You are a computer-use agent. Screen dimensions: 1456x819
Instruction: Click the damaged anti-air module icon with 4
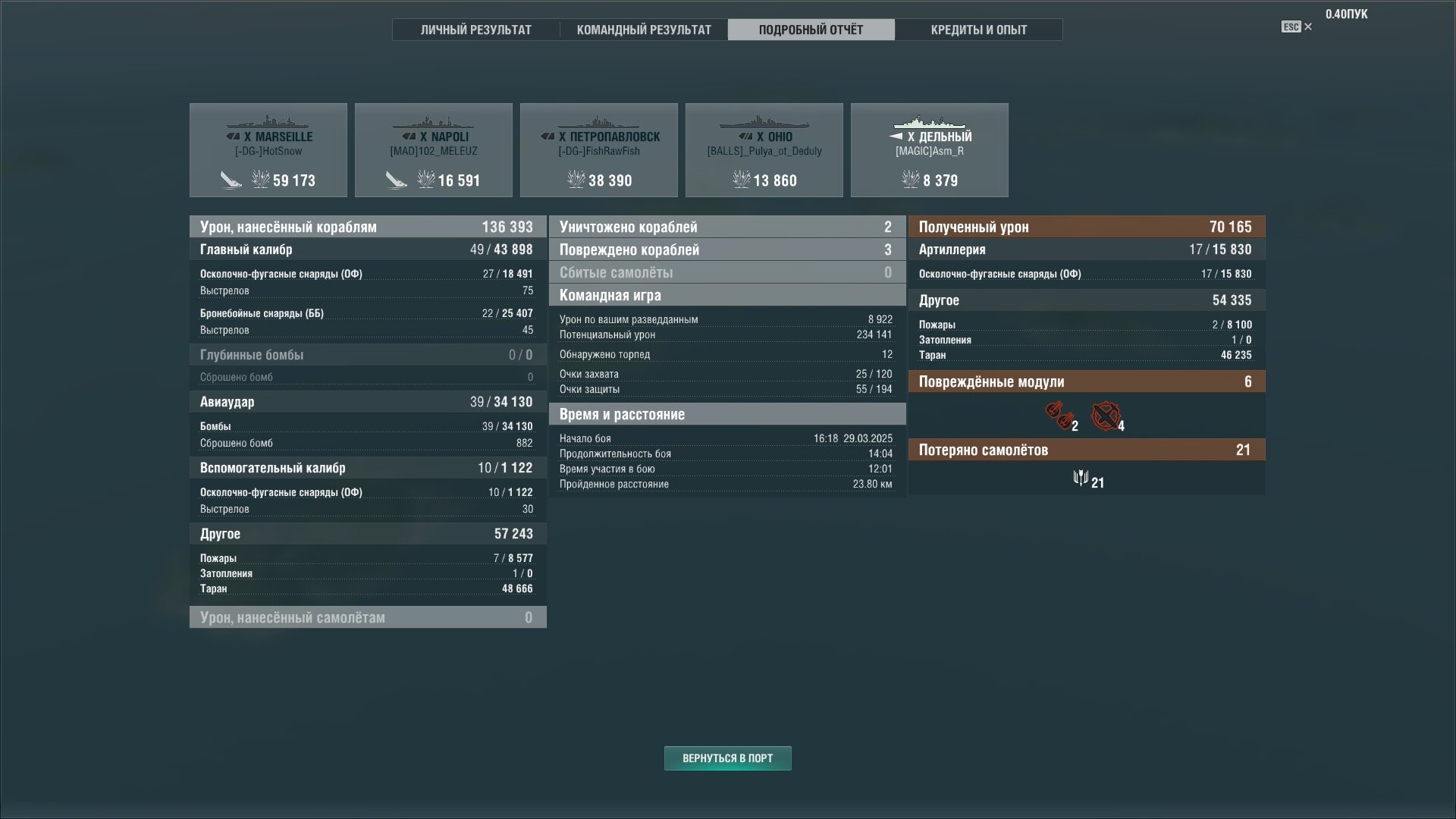tap(1106, 416)
